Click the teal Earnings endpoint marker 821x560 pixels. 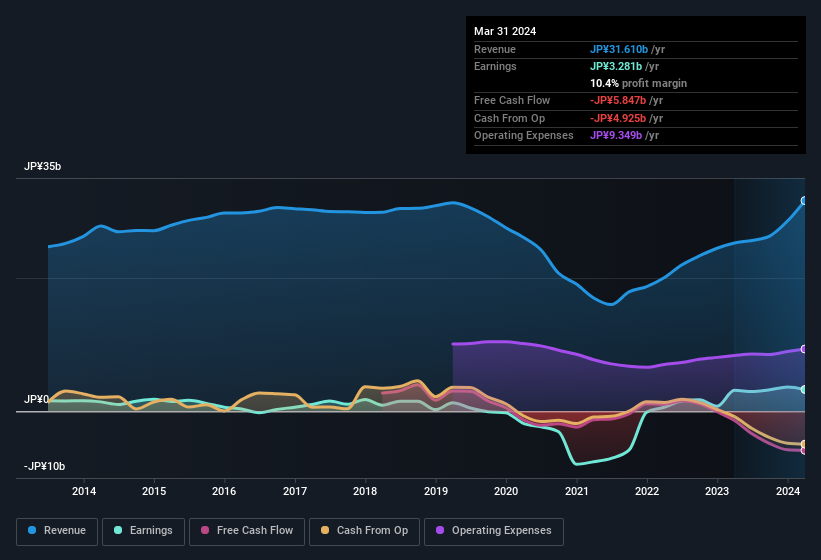[x=804, y=389]
